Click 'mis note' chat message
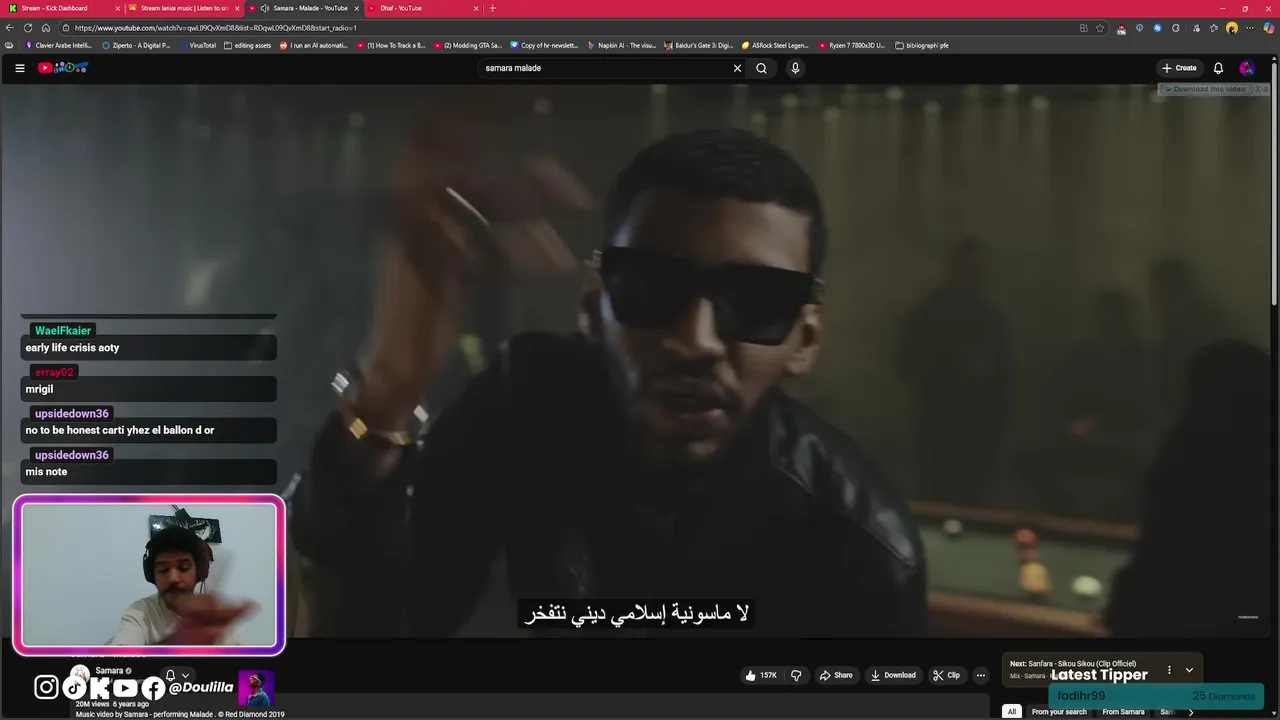The height and width of the screenshot is (720, 1280). point(46,471)
